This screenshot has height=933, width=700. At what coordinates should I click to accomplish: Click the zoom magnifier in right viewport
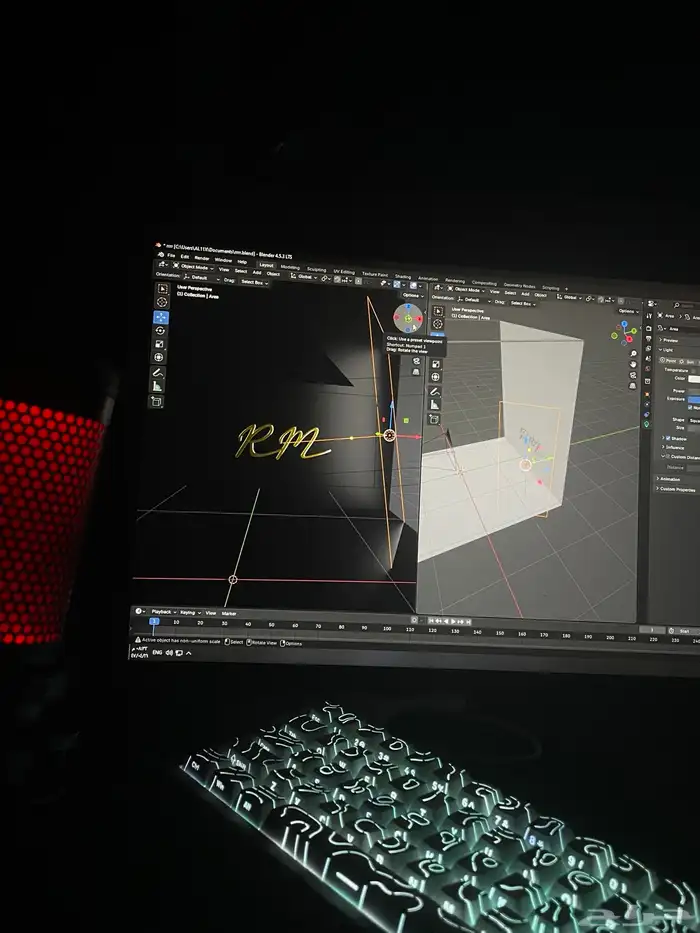point(633,351)
